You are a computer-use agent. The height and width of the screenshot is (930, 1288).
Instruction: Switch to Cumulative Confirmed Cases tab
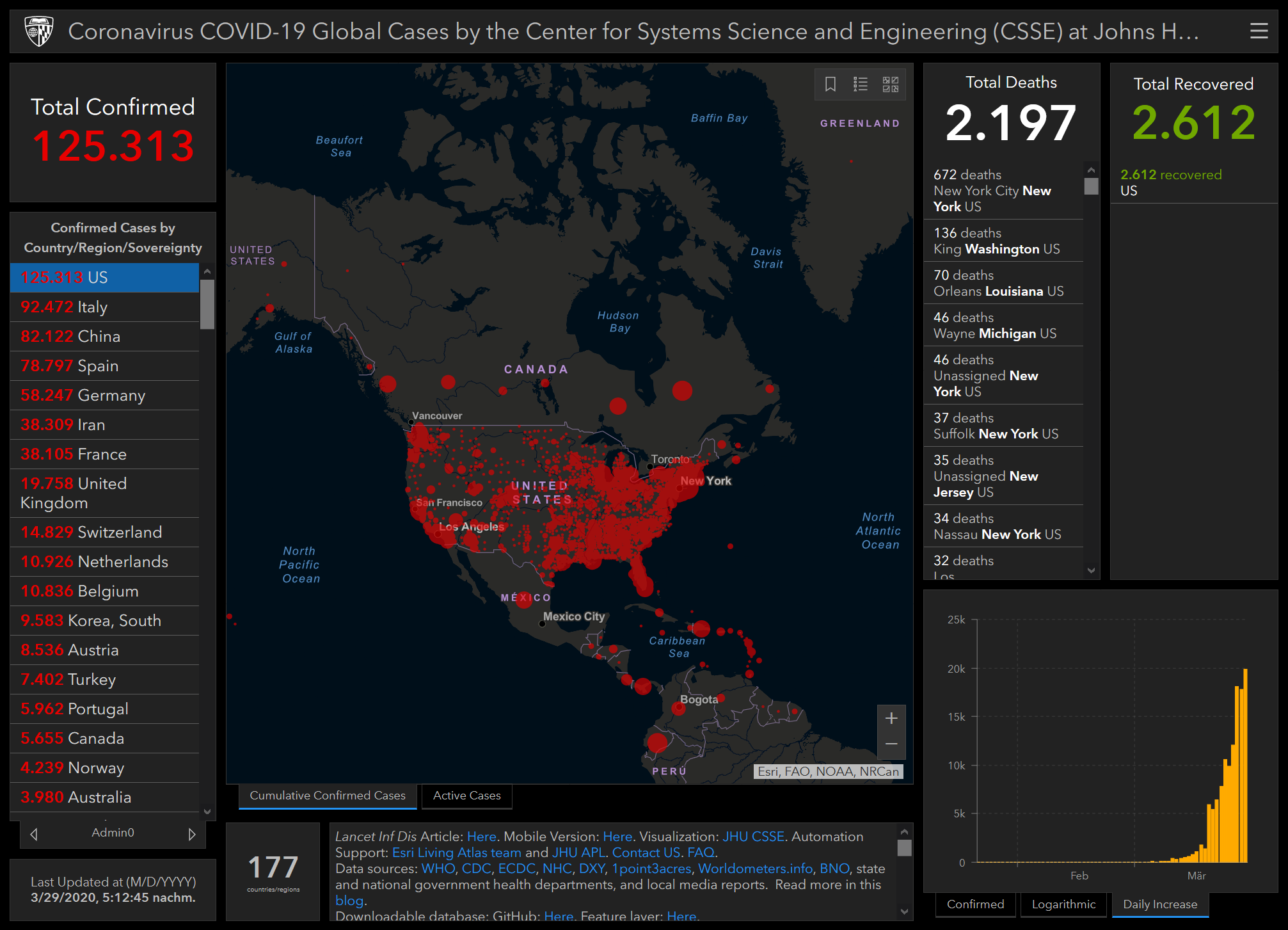click(x=328, y=796)
